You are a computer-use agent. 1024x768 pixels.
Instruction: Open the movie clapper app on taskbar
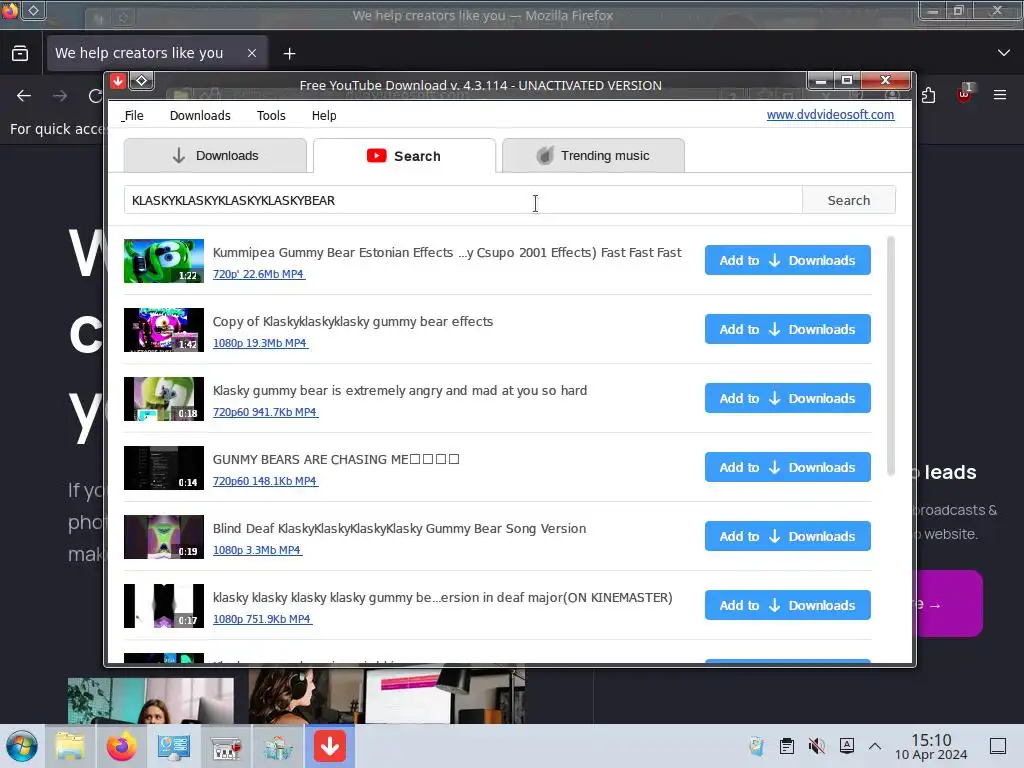(x=226, y=747)
